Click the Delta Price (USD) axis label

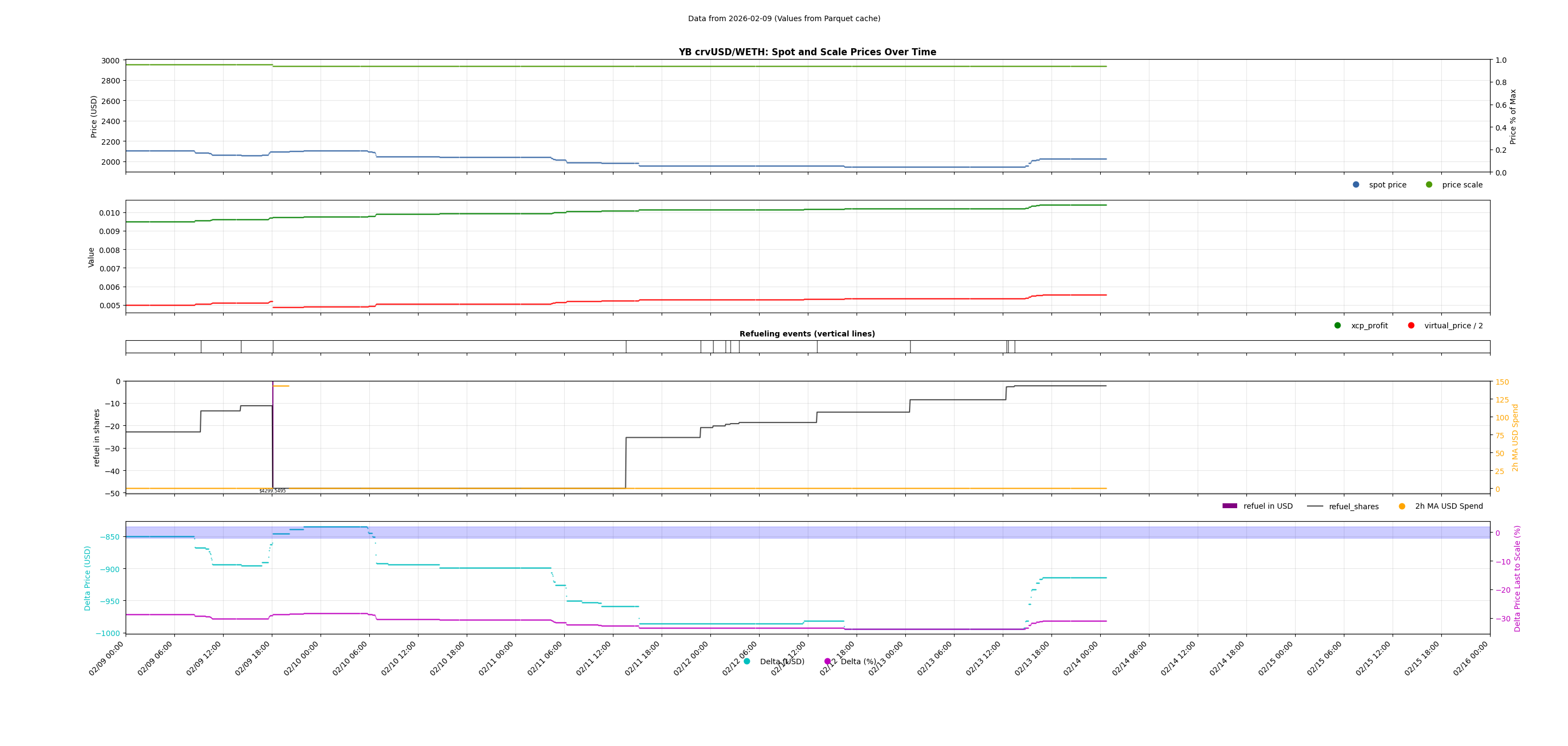click(x=88, y=578)
